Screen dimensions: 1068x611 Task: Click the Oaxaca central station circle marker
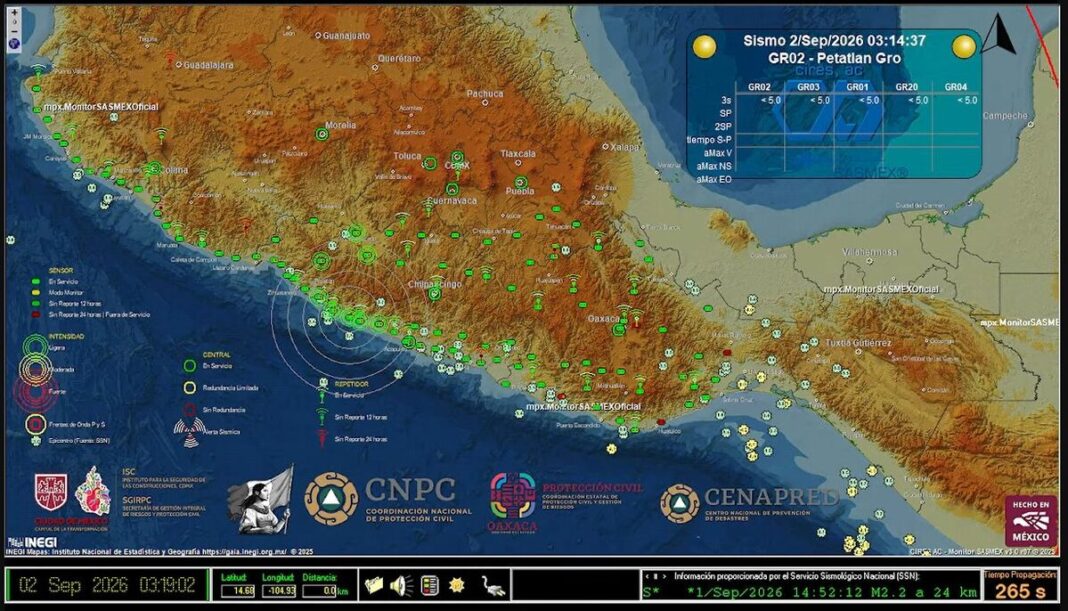point(618,330)
